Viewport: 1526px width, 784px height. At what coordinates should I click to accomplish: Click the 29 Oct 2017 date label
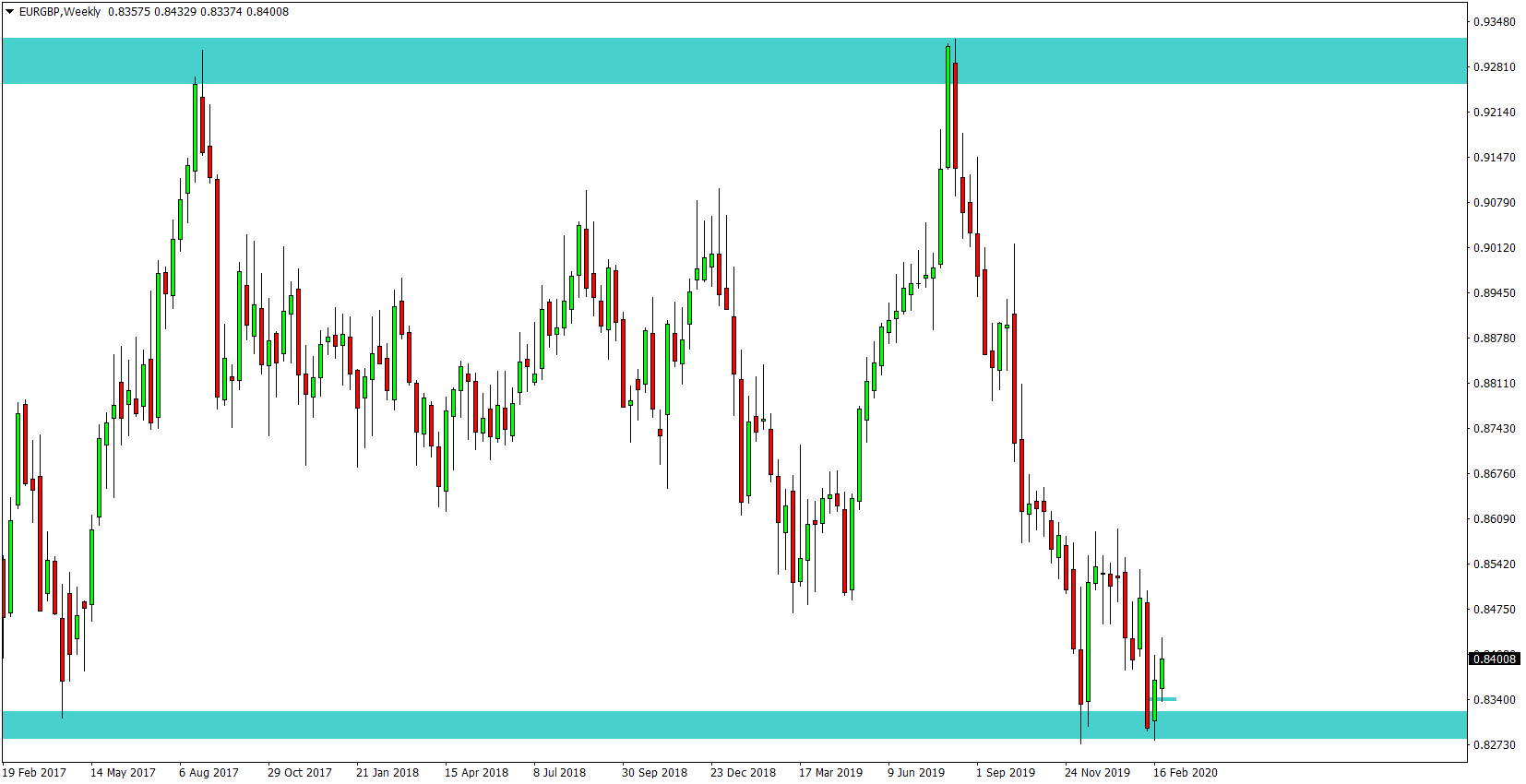(x=300, y=772)
